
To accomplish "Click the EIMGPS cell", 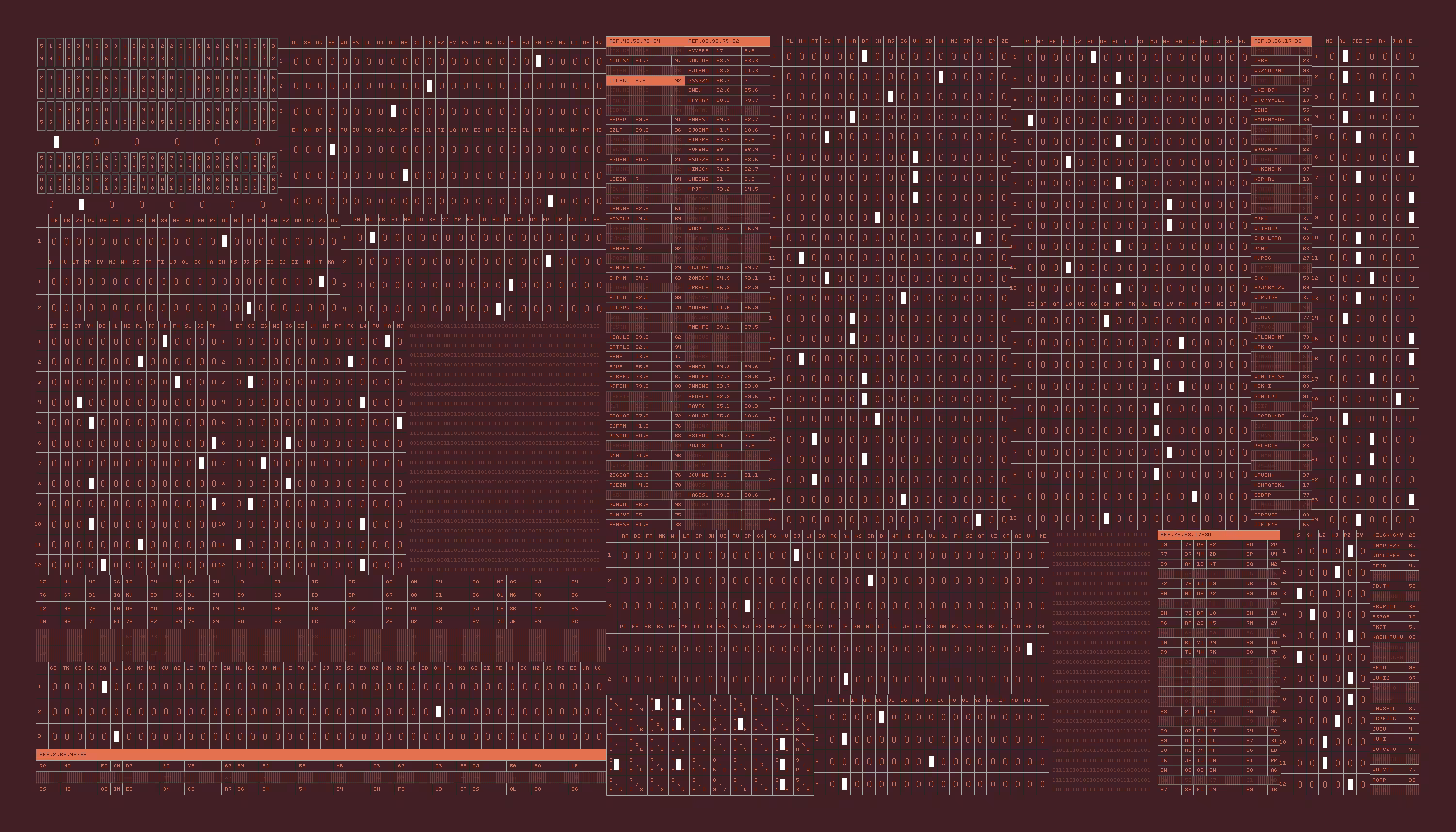I will pos(698,139).
